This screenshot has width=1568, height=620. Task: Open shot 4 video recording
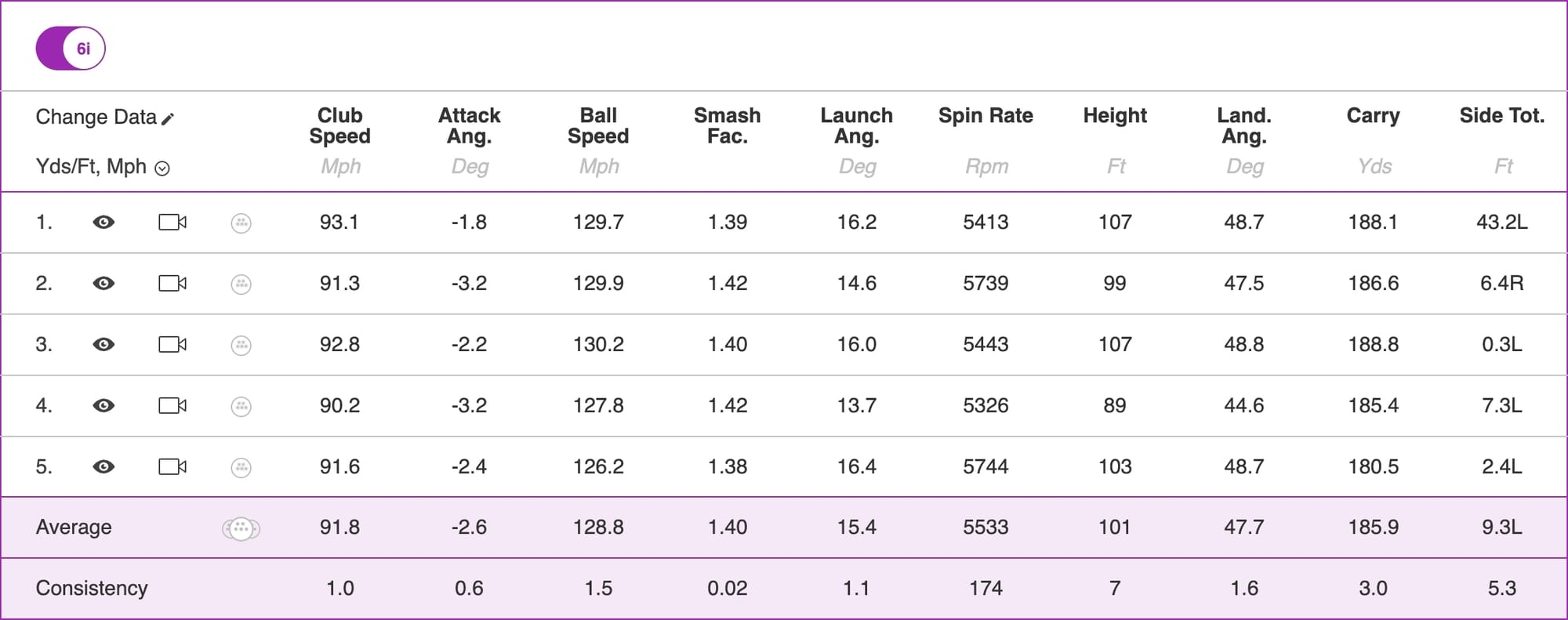[x=172, y=406]
